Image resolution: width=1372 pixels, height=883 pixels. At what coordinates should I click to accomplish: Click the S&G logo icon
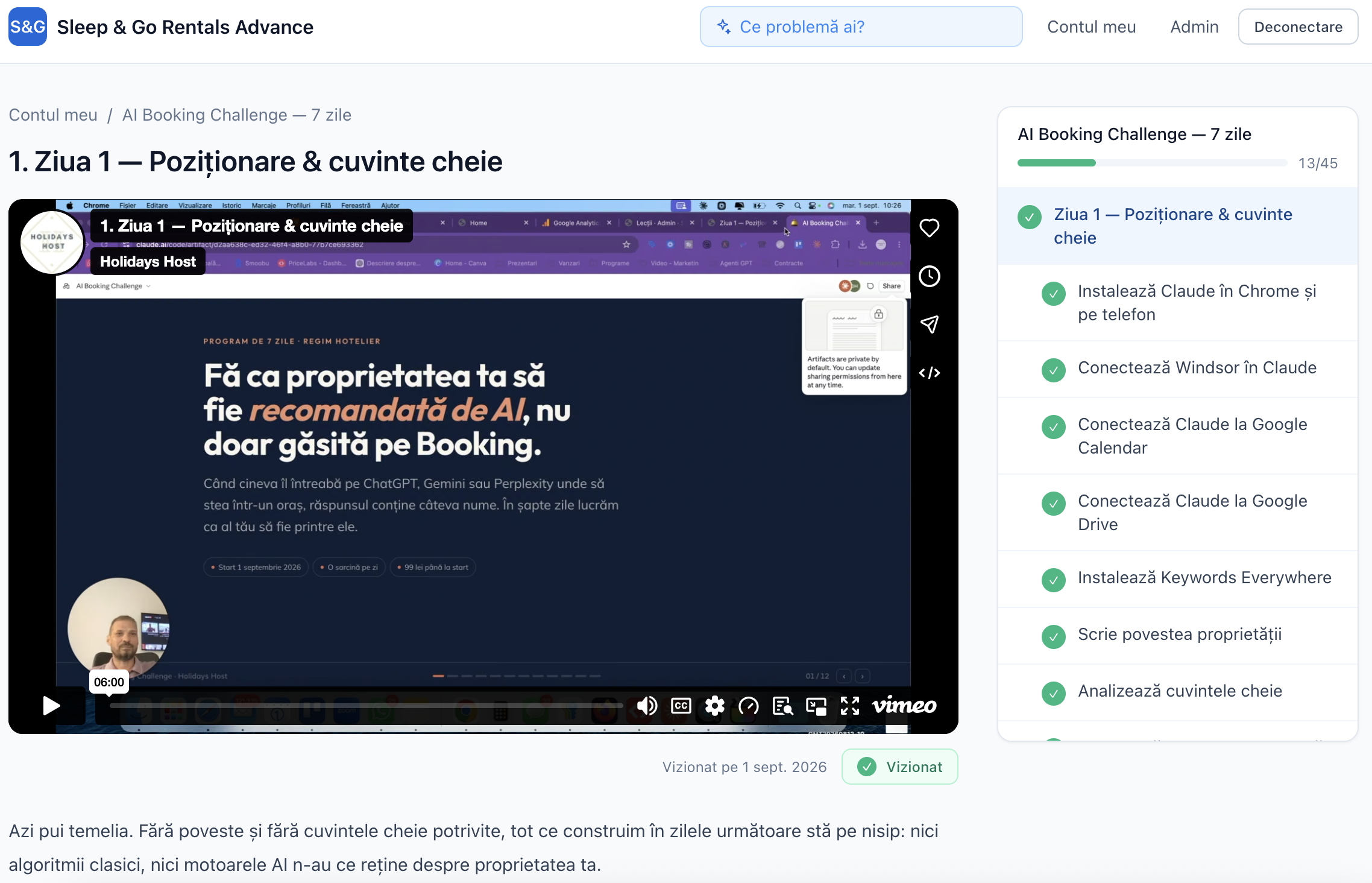coord(28,27)
